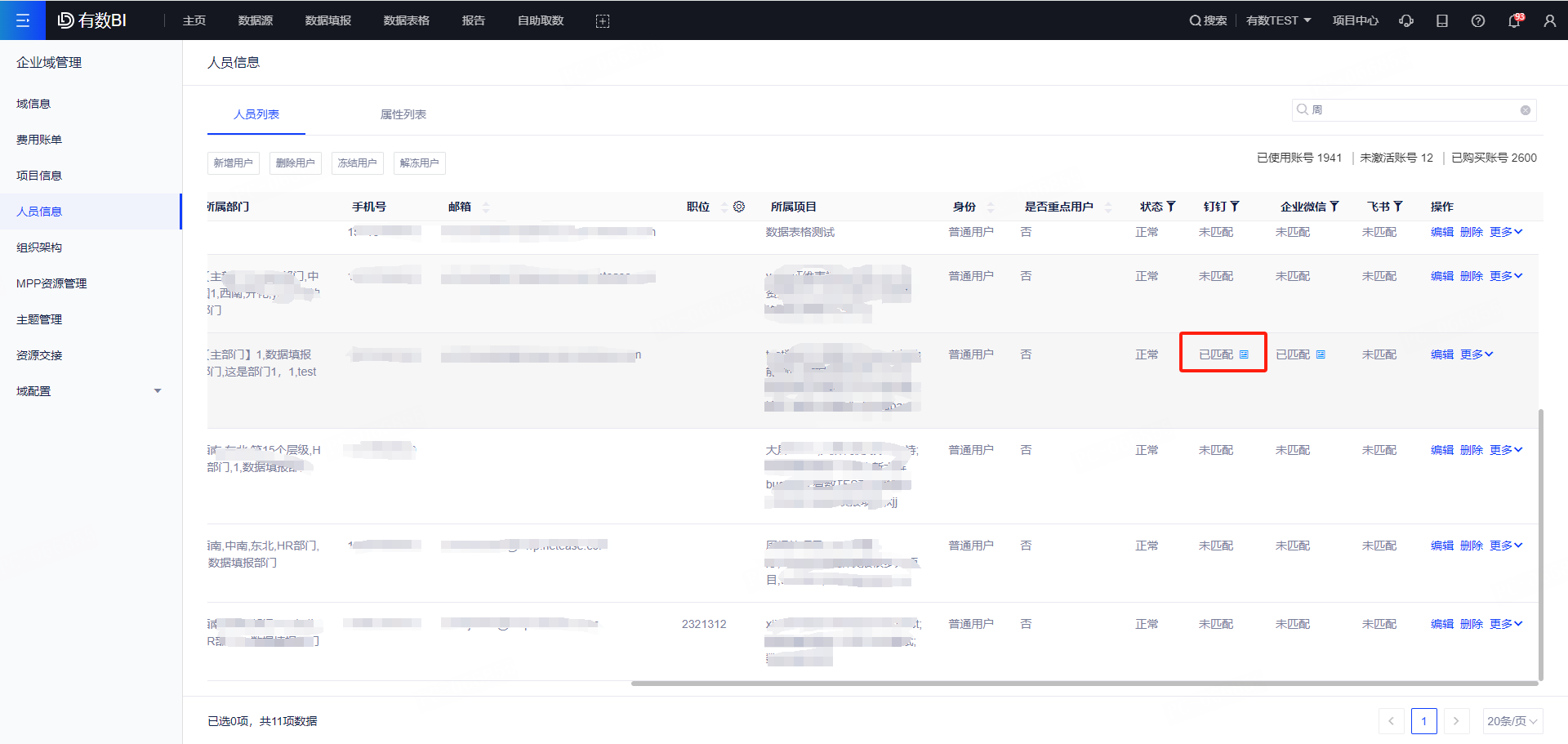Open notifications bell with 93 badge
Viewport: 1568px width, 744px height.
(x=1514, y=20)
